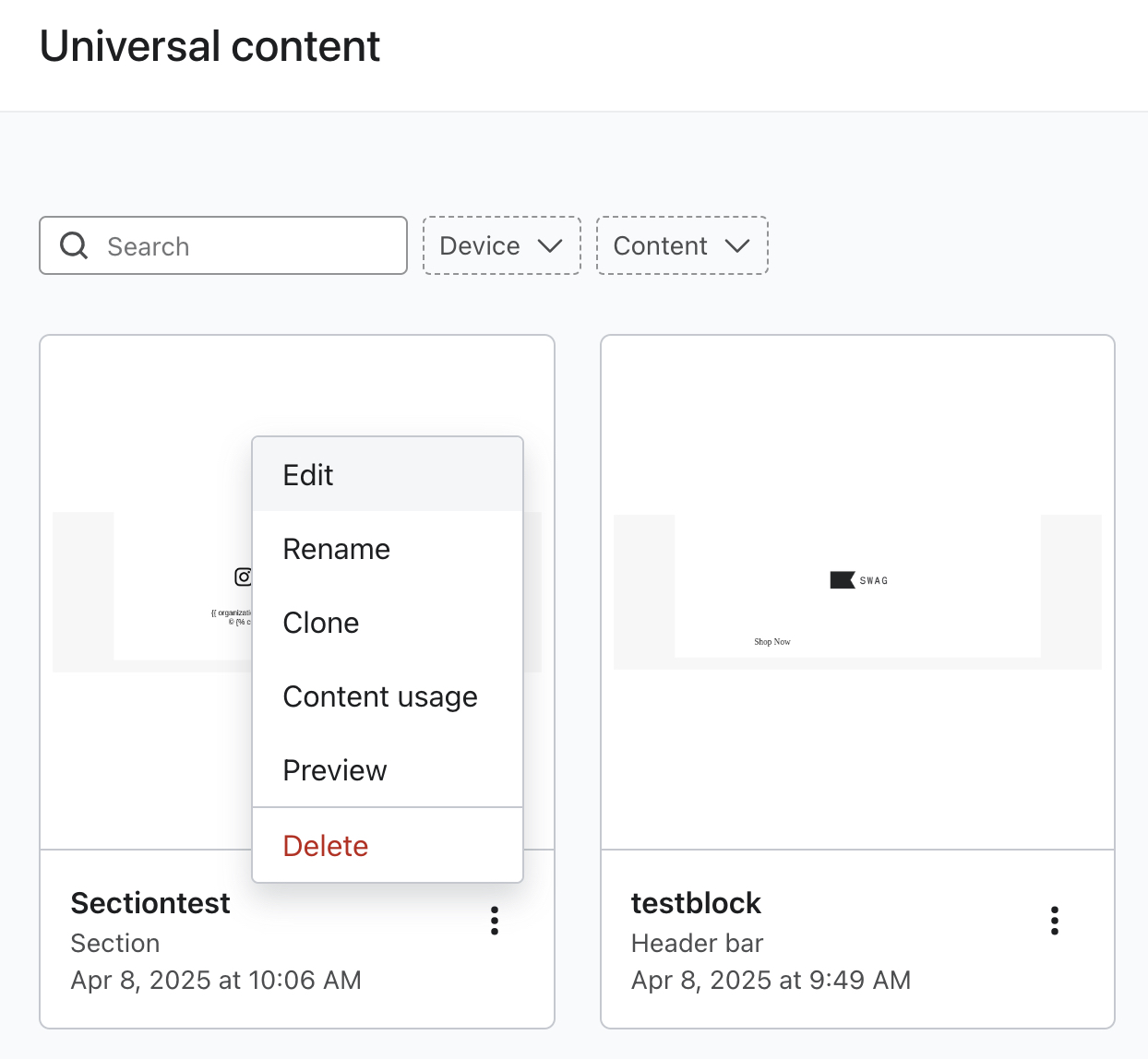
Task: Click the search magnifier icon
Action: click(x=74, y=245)
